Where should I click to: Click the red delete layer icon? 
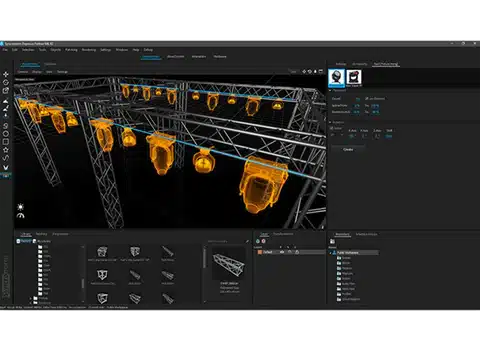pos(264,241)
